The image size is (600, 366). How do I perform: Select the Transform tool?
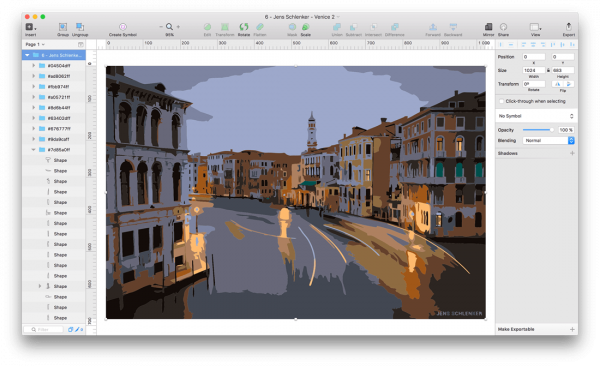pyautogui.click(x=225, y=27)
